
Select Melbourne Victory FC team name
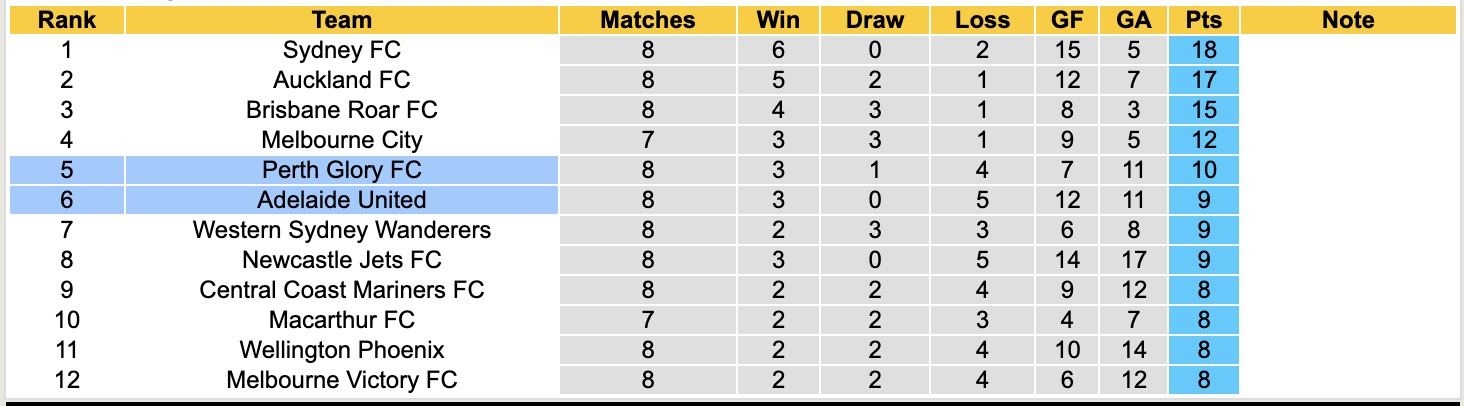[341, 380]
